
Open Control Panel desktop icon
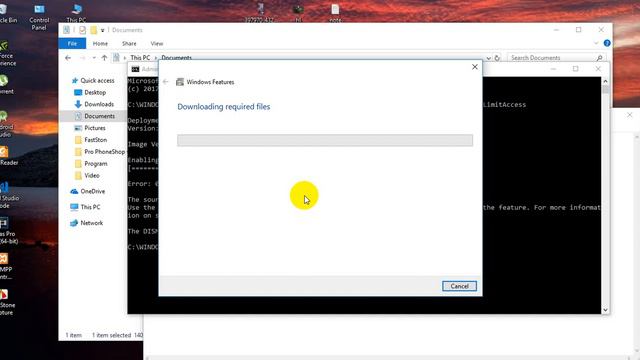pos(39,16)
